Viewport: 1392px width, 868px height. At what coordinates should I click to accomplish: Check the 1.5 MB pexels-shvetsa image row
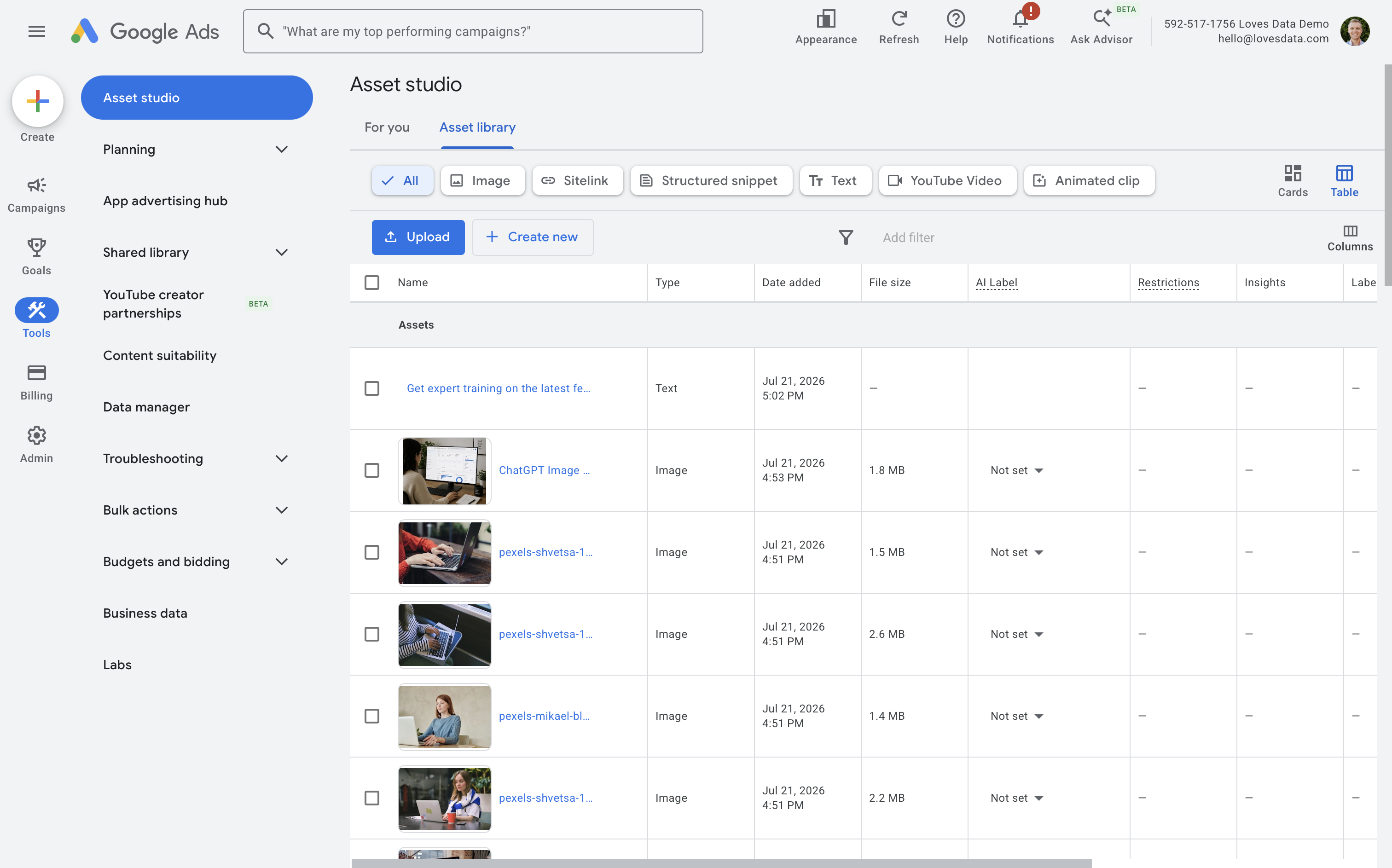[372, 552]
